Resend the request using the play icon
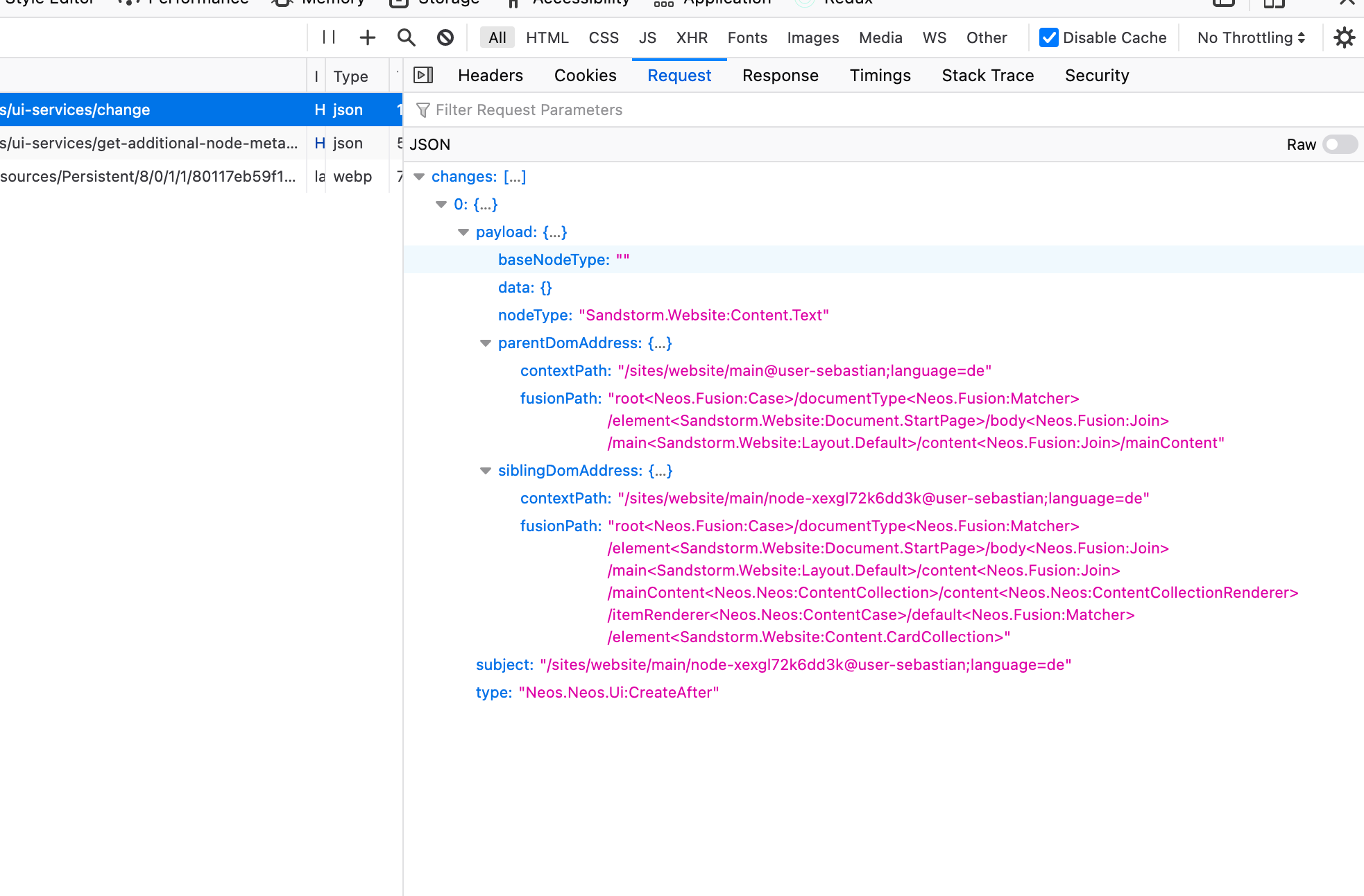1364x896 pixels. (424, 75)
